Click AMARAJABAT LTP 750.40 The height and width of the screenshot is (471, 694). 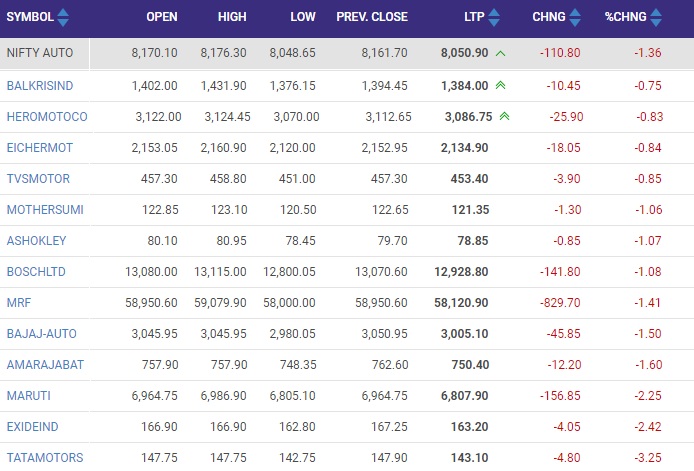(470, 364)
